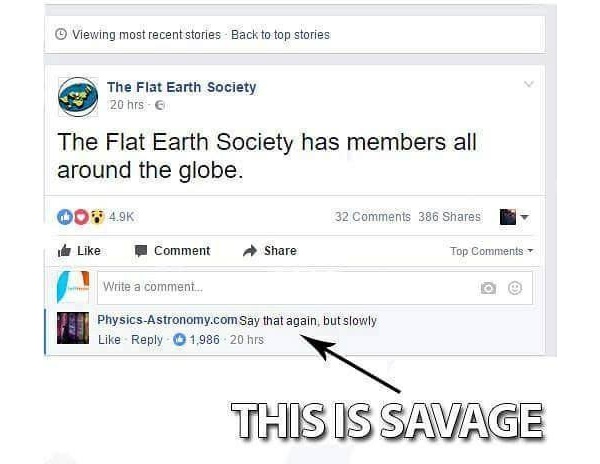Click Reply under the Physics-Astronomy comment
Image resolution: width=600 pixels, height=464 pixels.
click(x=147, y=340)
